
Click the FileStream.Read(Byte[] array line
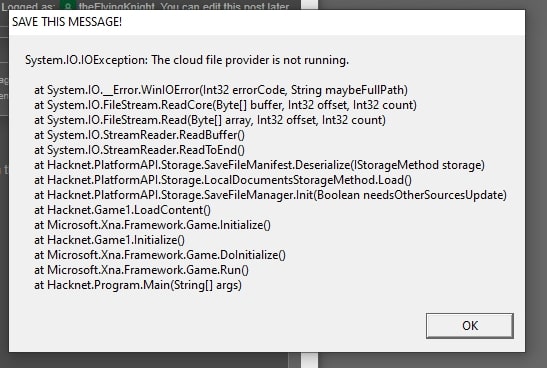coord(210,120)
